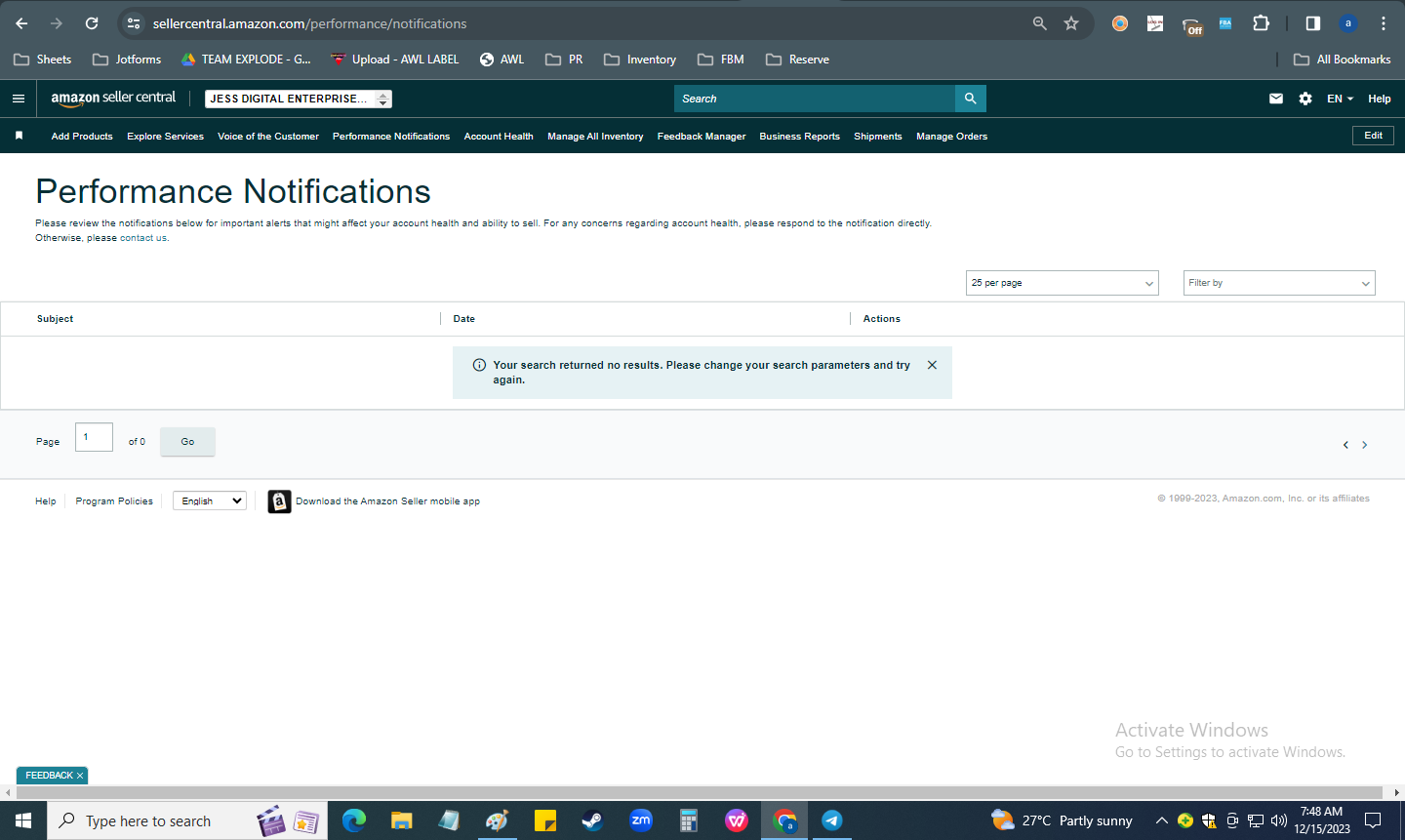Image resolution: width=1405 pixels, height=840 pixels.
Task: Open Telegram from taskbar
Action: pyautogui.click(x=831, y=820)
